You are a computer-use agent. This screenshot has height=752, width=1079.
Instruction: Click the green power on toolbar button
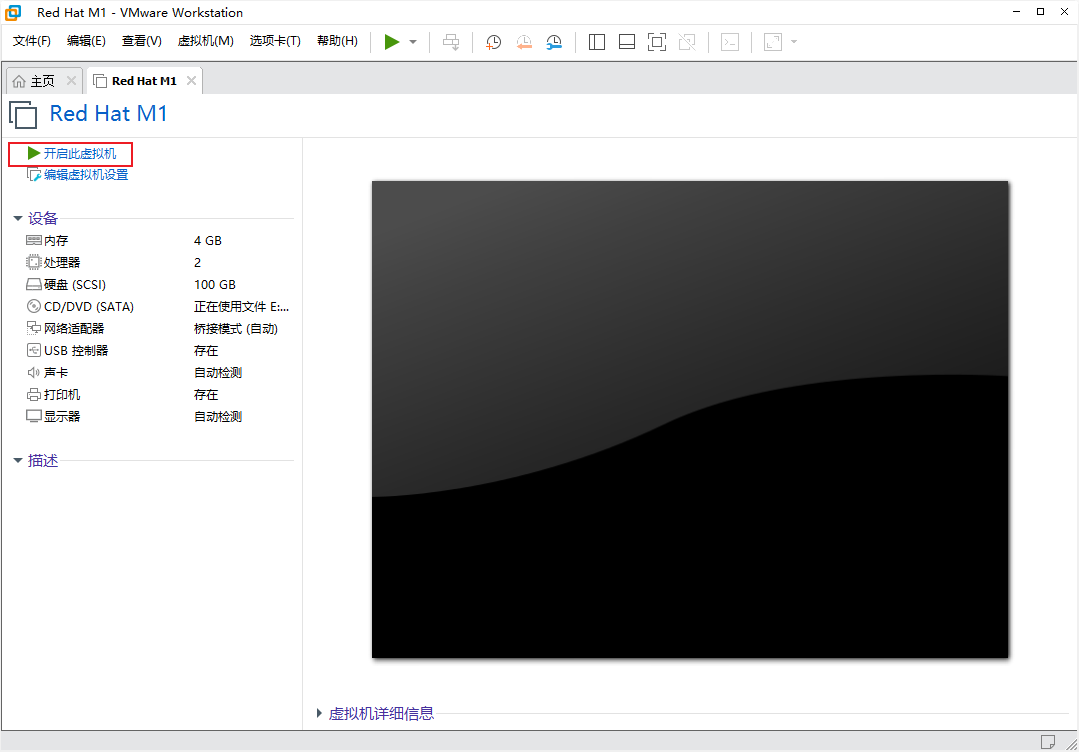[x=392, y=42]
